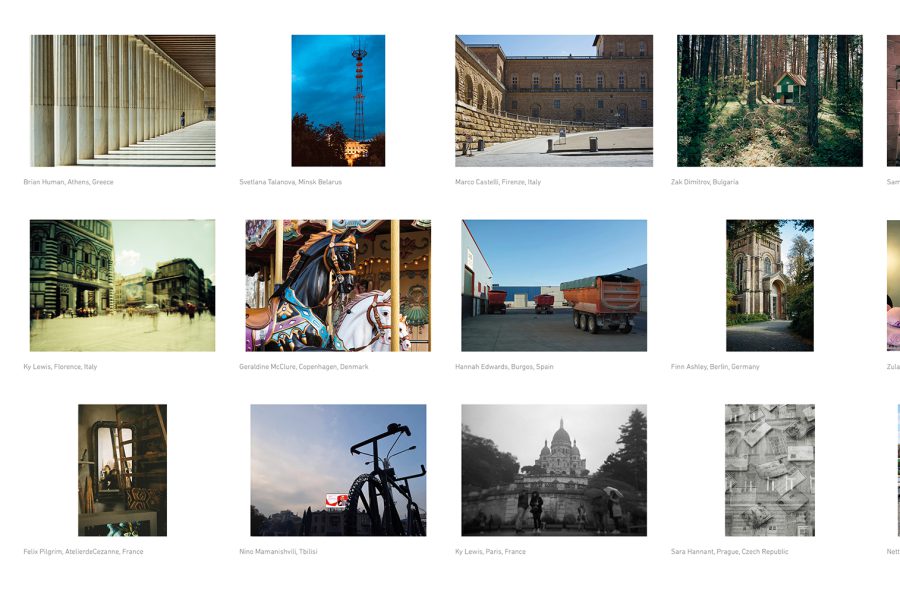Select caption "Finn Ashley, Berlin, Germany"
Screen dimensions: 900x600
pyautogui.click(x=715, y=367)
